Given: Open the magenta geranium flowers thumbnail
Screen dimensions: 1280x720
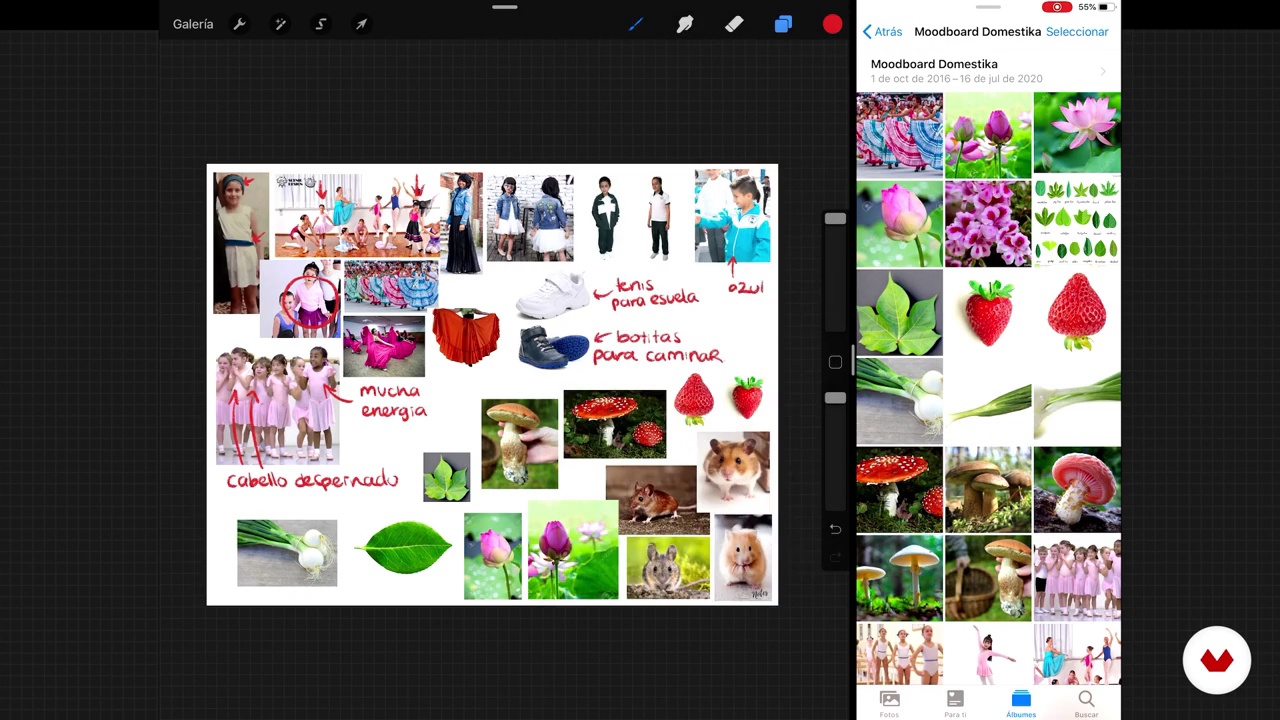Looking at the screenshot, I should (988, 224).
